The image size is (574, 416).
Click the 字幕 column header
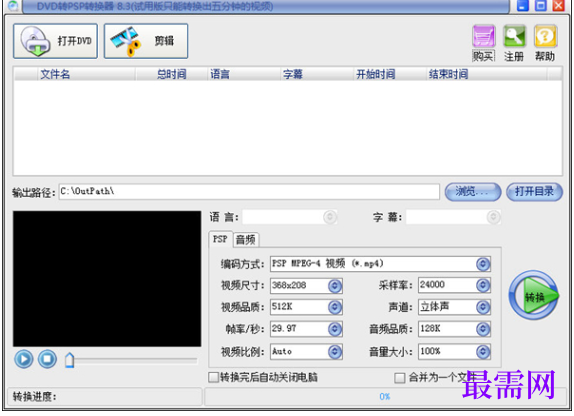coord(317,74)
